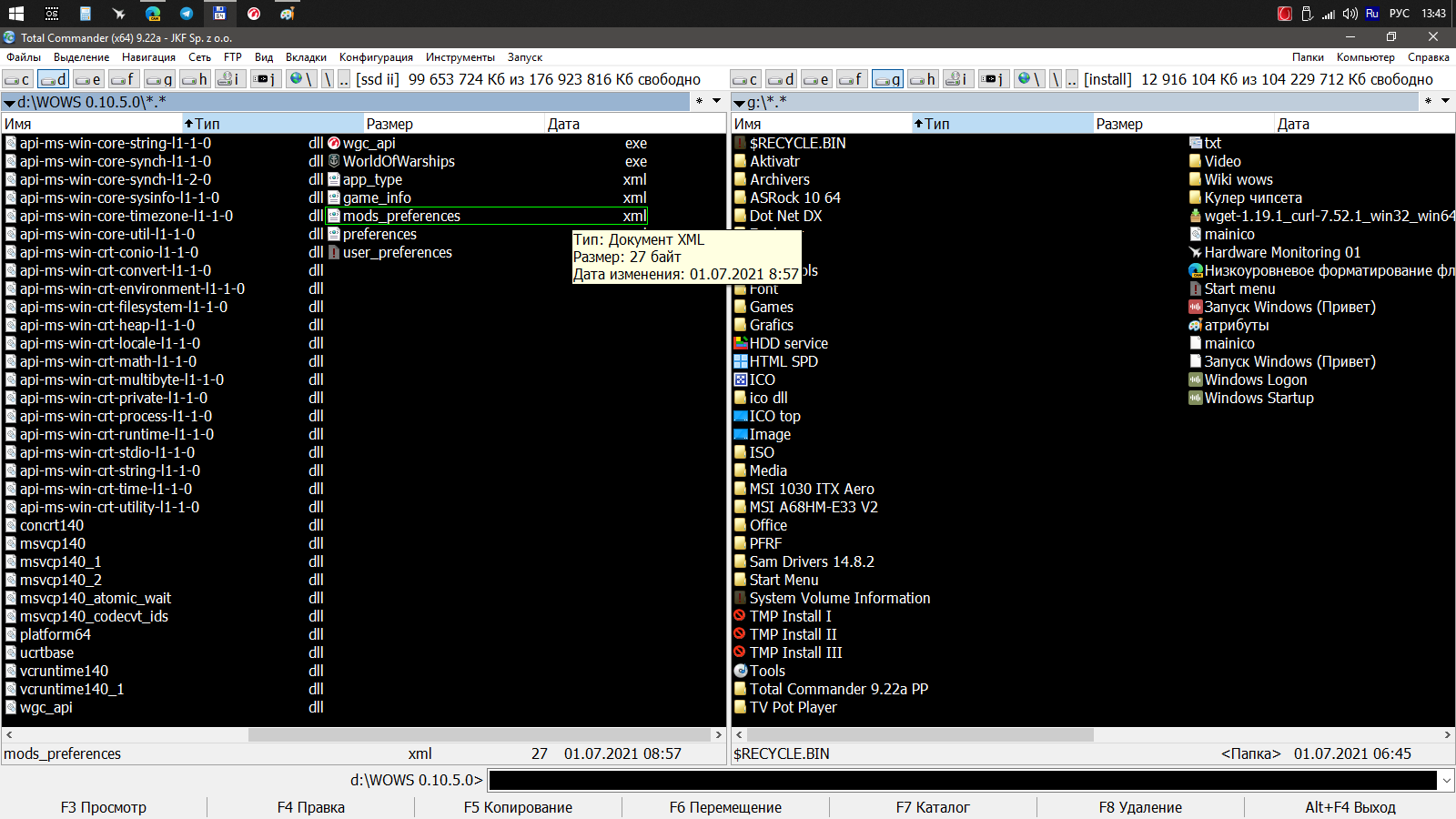
Task: Open the Вкладки menu
Action: click(306, 57)
